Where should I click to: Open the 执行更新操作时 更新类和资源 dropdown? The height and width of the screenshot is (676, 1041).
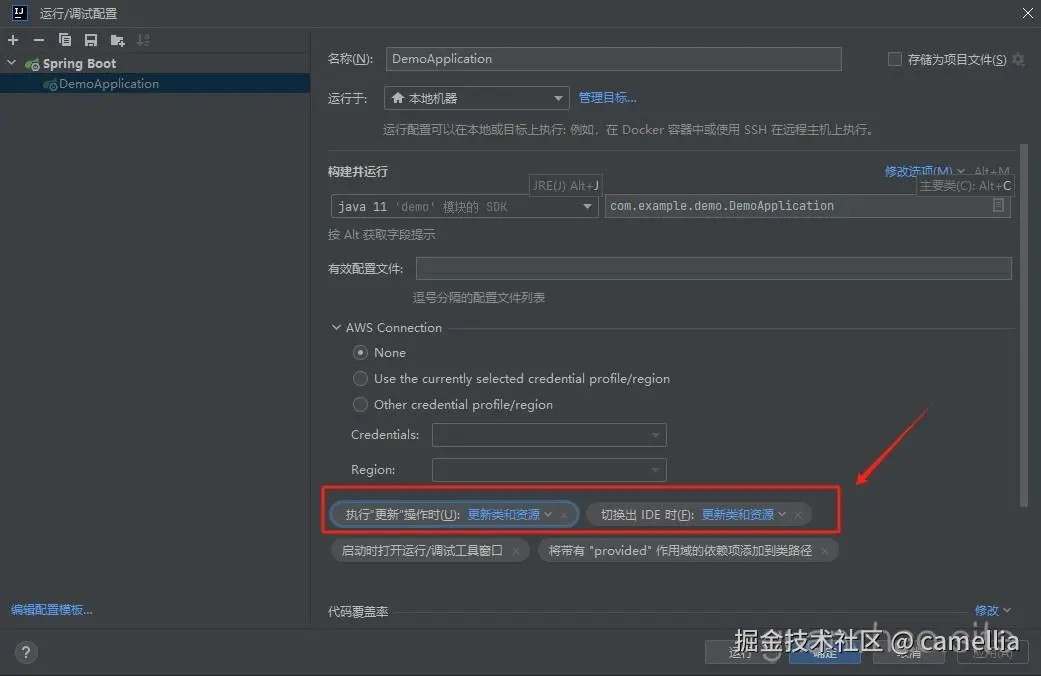click(509, 515)
